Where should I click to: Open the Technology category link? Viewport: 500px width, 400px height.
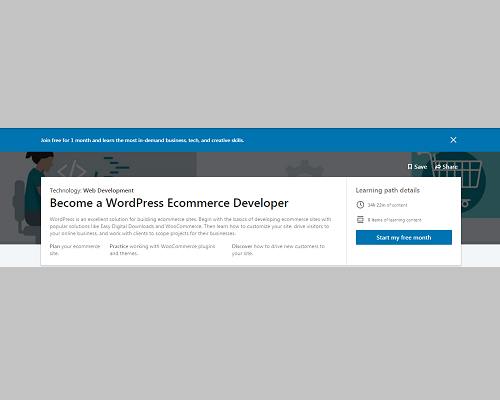click(x=65, y=190)
